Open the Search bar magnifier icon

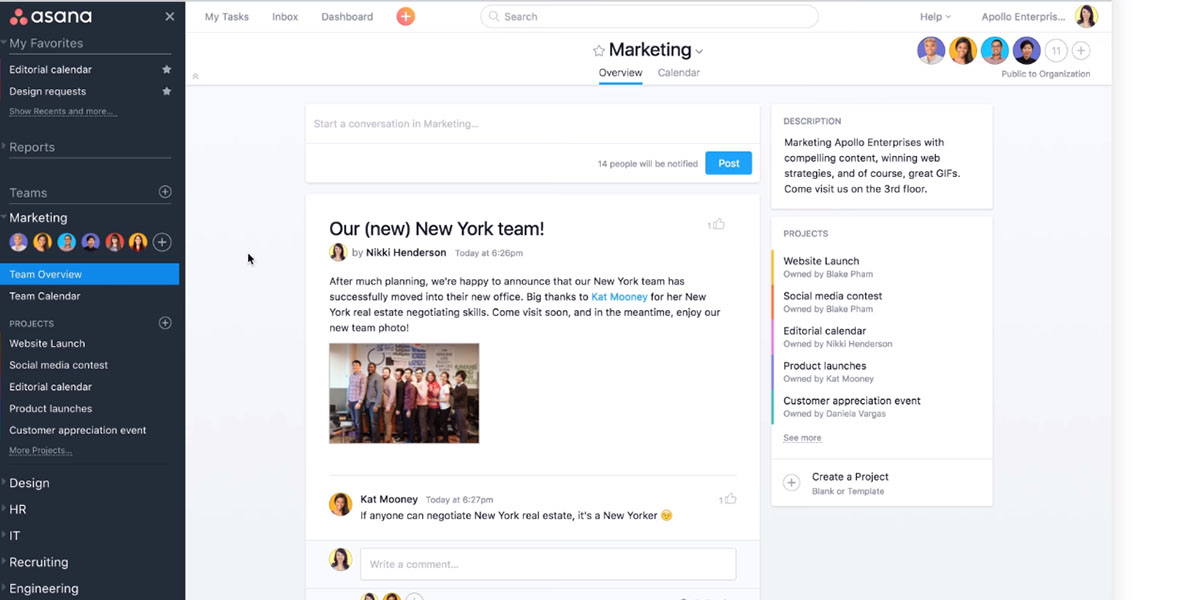click(x=494, y=16)
